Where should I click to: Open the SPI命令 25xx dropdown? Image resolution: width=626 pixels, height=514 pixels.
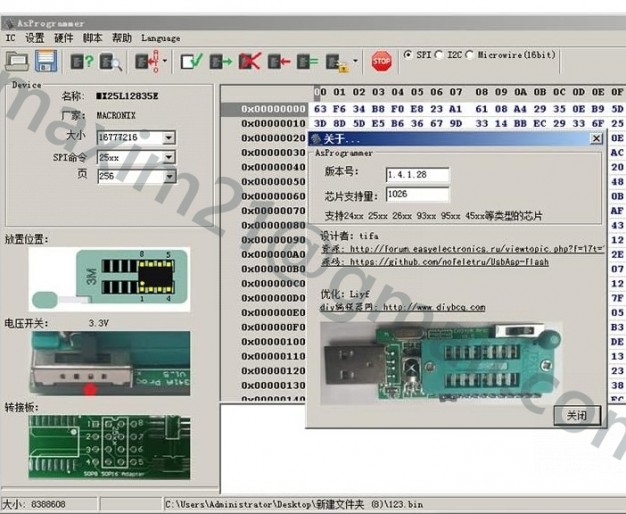(168, 158)
